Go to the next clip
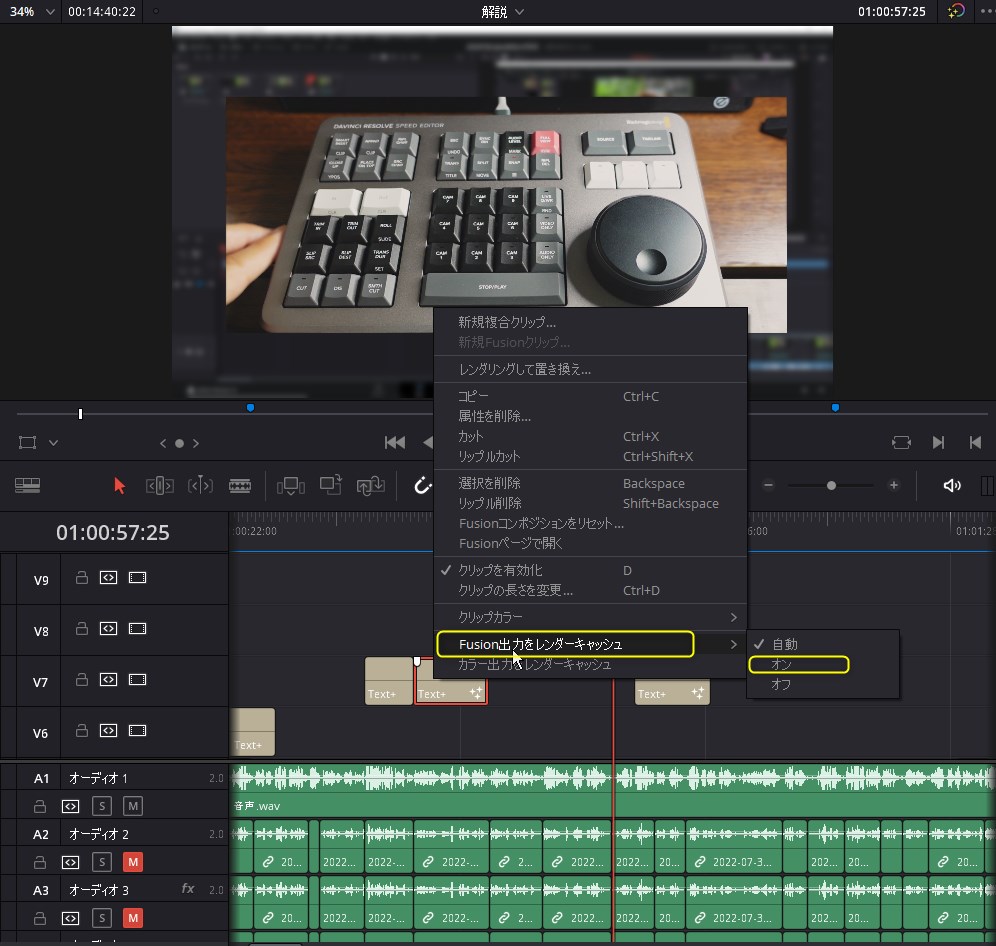Viewport: 996px width, 946px height. click(938, 442)
